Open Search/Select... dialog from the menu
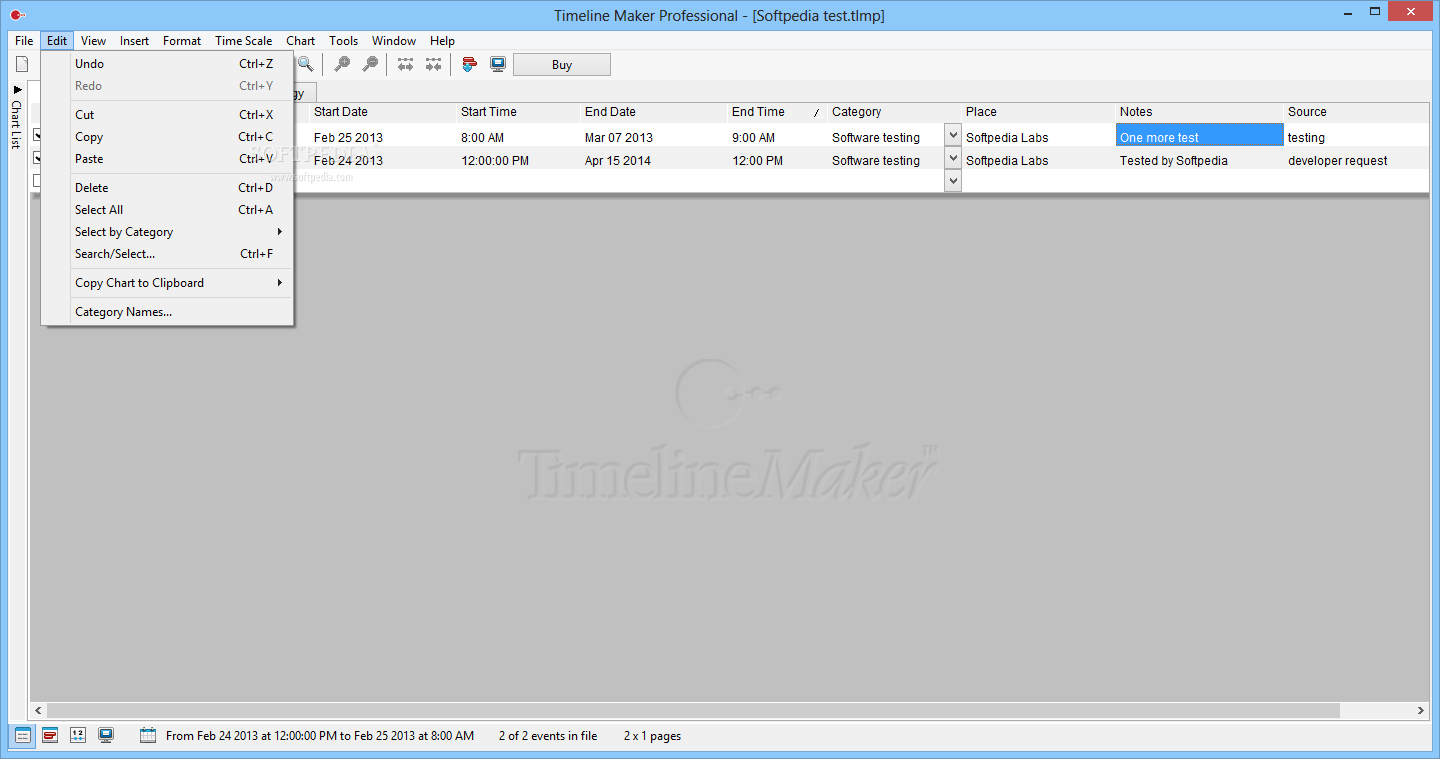 coord(167,254)
